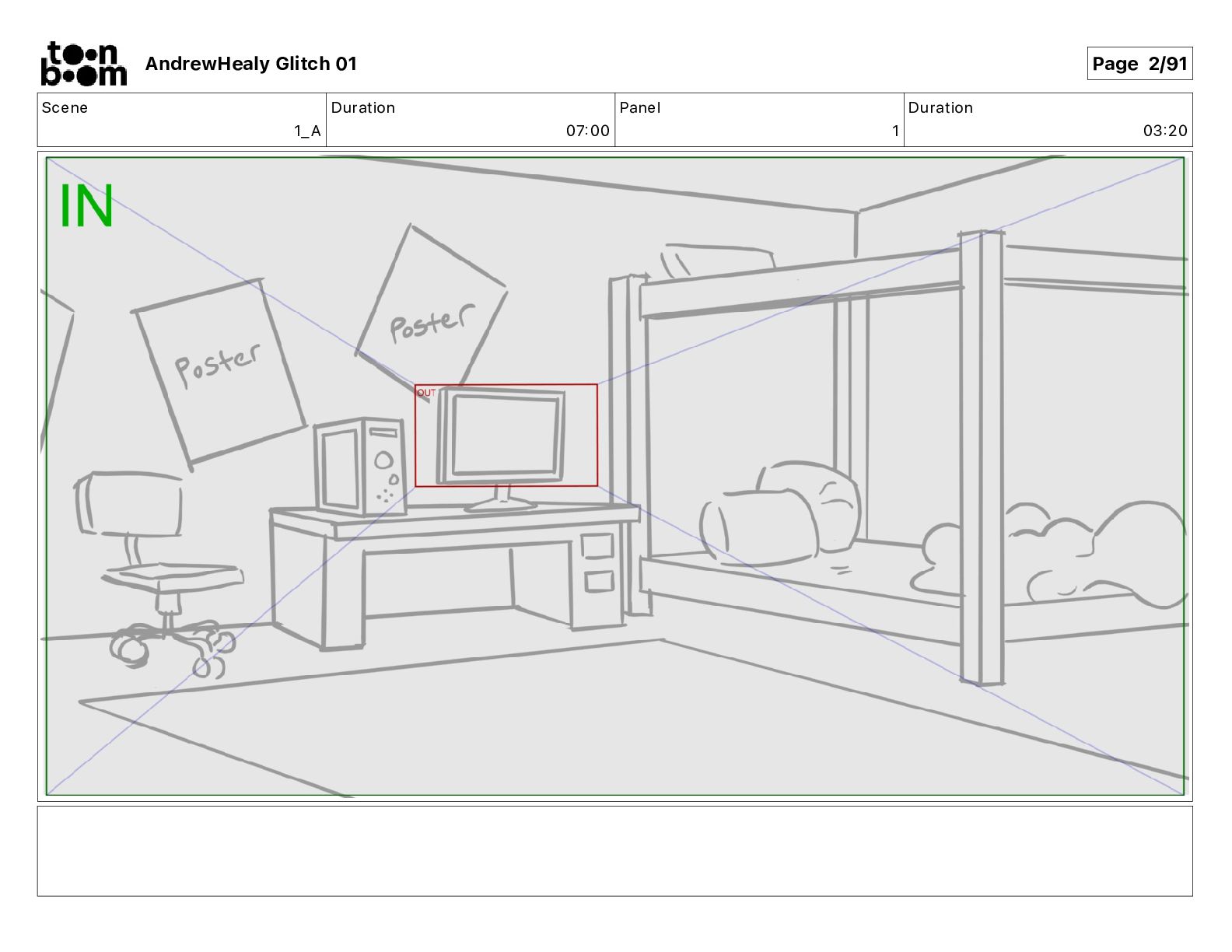Click the green IN camera label
This screenshot has width=1232, height=952.
coord(86,206)
